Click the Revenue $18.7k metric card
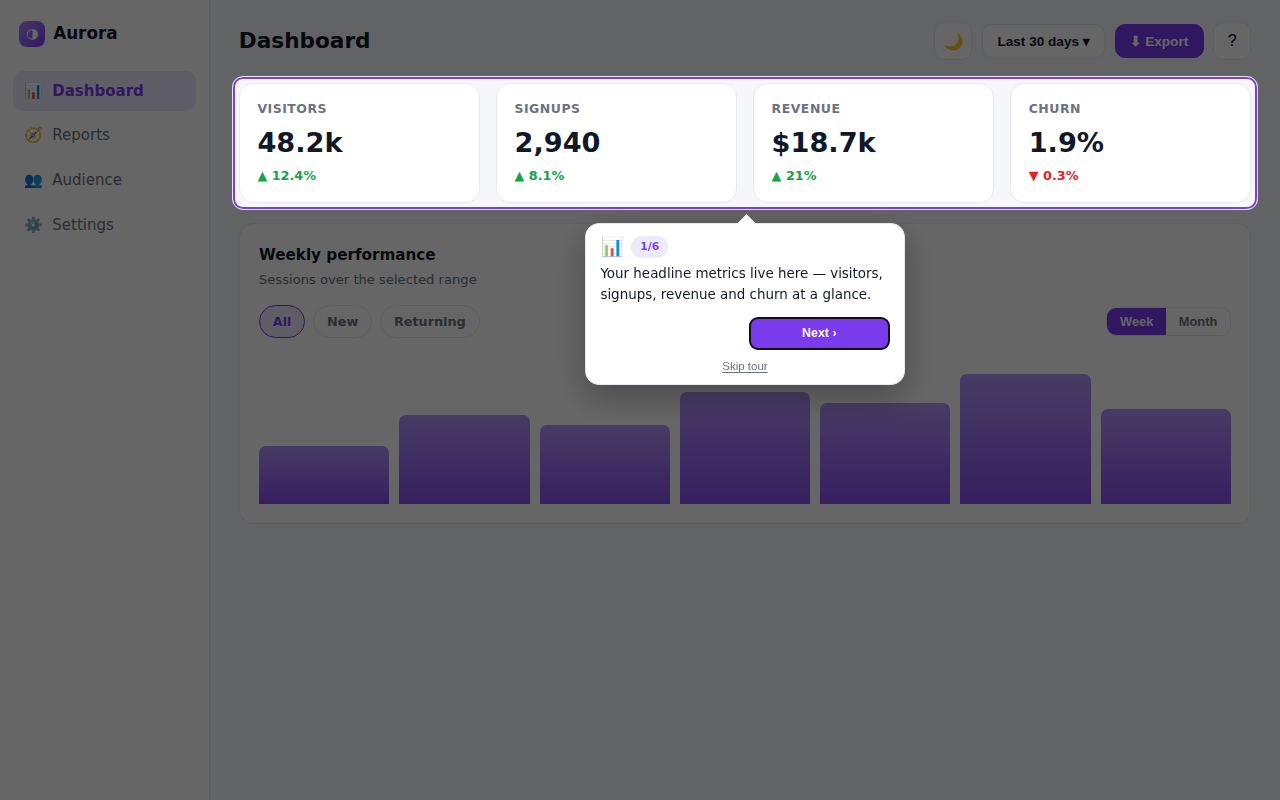Image resolution: width=1280 pixels, height=800 pixels. [x=873, y=143]
